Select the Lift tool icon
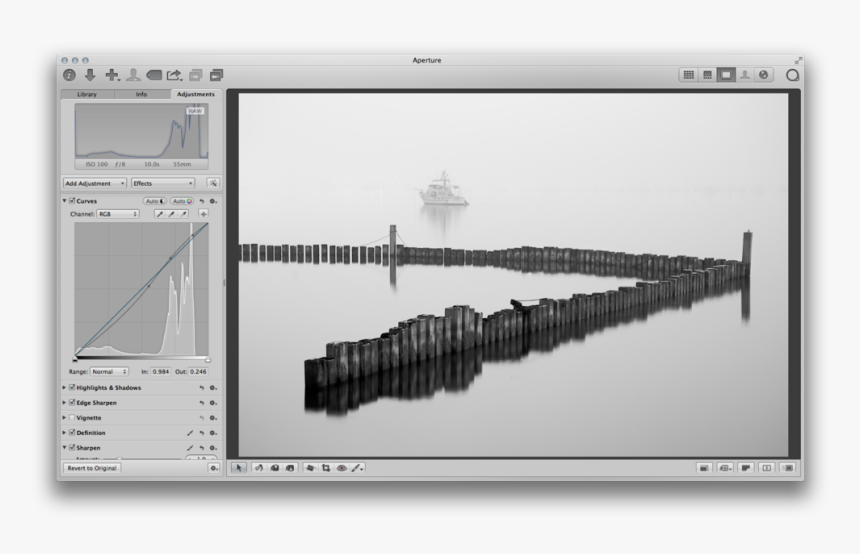860x554 pixels. pyautogui.click(x=275, y=468)
